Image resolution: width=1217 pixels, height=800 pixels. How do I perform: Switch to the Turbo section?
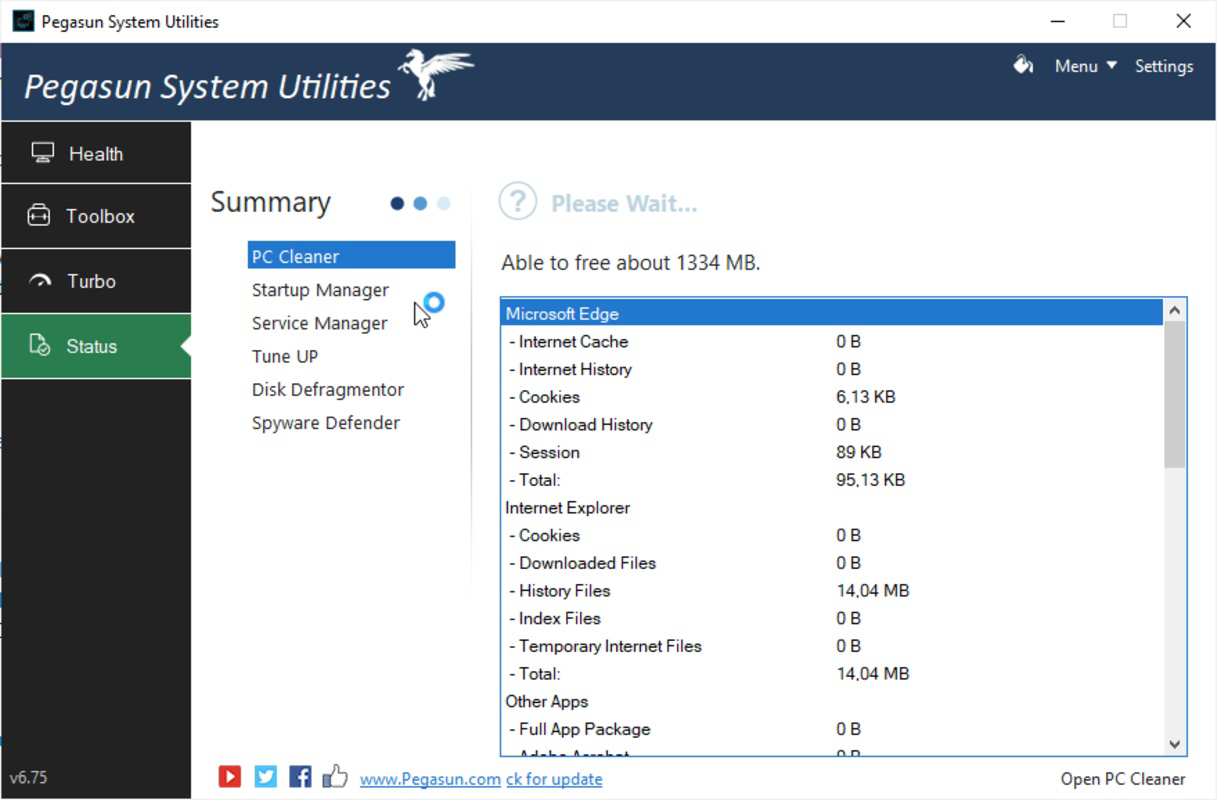[96, 281]
